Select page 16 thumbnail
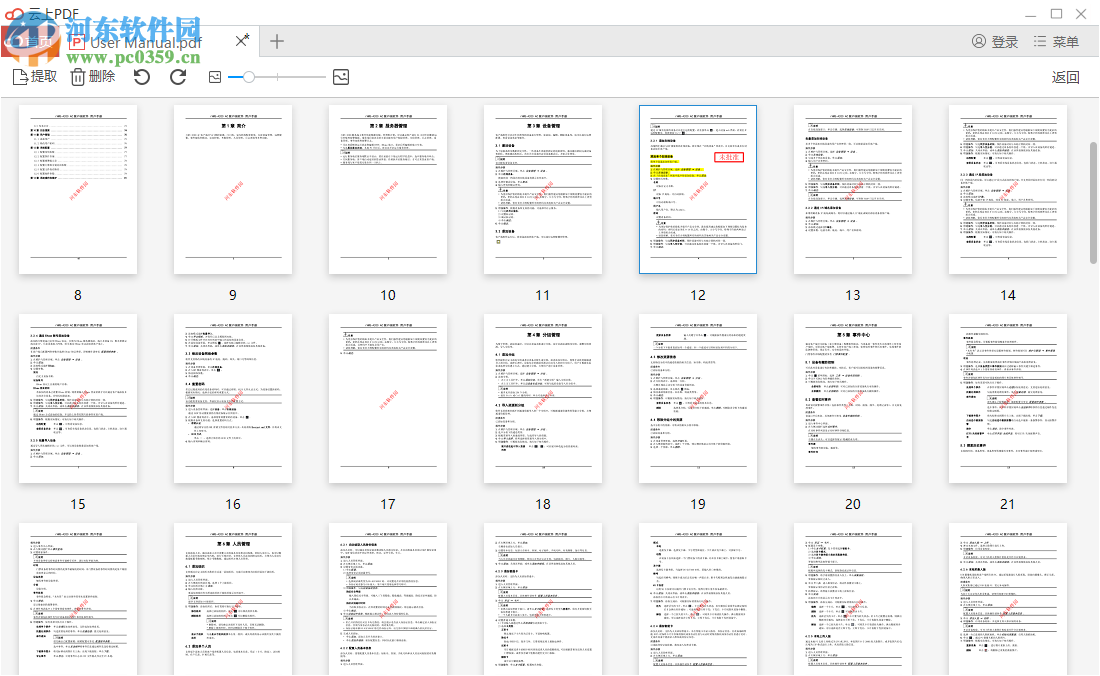This screenshot has width=1100, height=676. pos(233,398)
